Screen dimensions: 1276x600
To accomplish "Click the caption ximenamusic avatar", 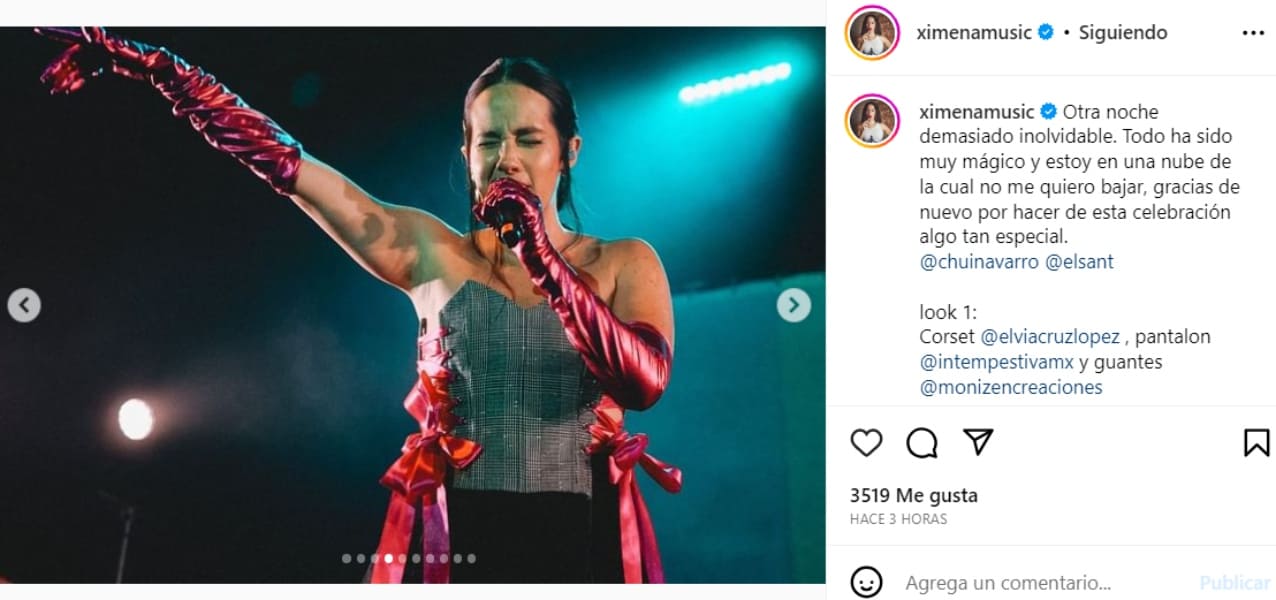I will pyautogui.click(x=872, y=121).
